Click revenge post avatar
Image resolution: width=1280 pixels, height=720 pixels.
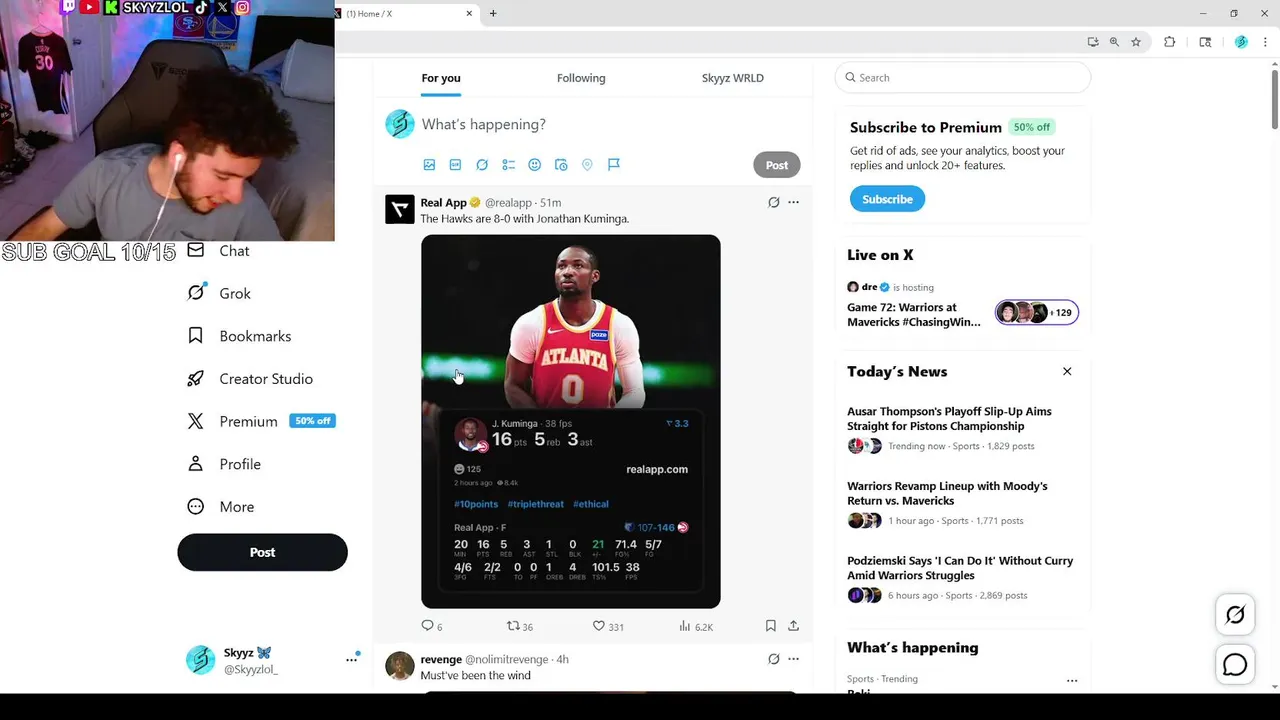[x=400, y=666]
